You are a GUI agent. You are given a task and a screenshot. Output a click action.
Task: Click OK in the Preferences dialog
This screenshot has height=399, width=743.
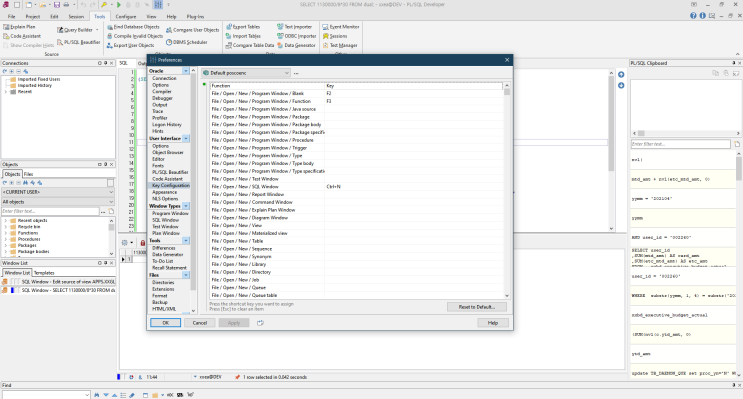click(x=165, y=323)
